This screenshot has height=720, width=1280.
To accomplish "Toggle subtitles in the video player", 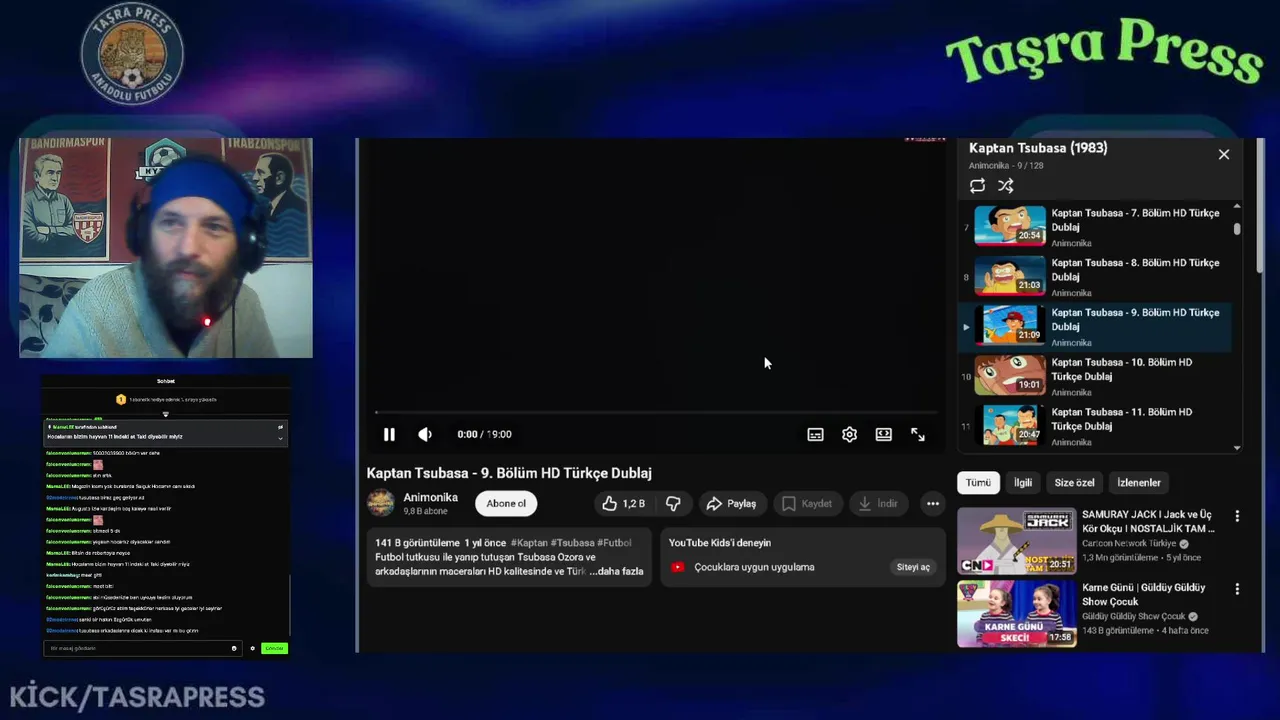I will click(815, 434).
